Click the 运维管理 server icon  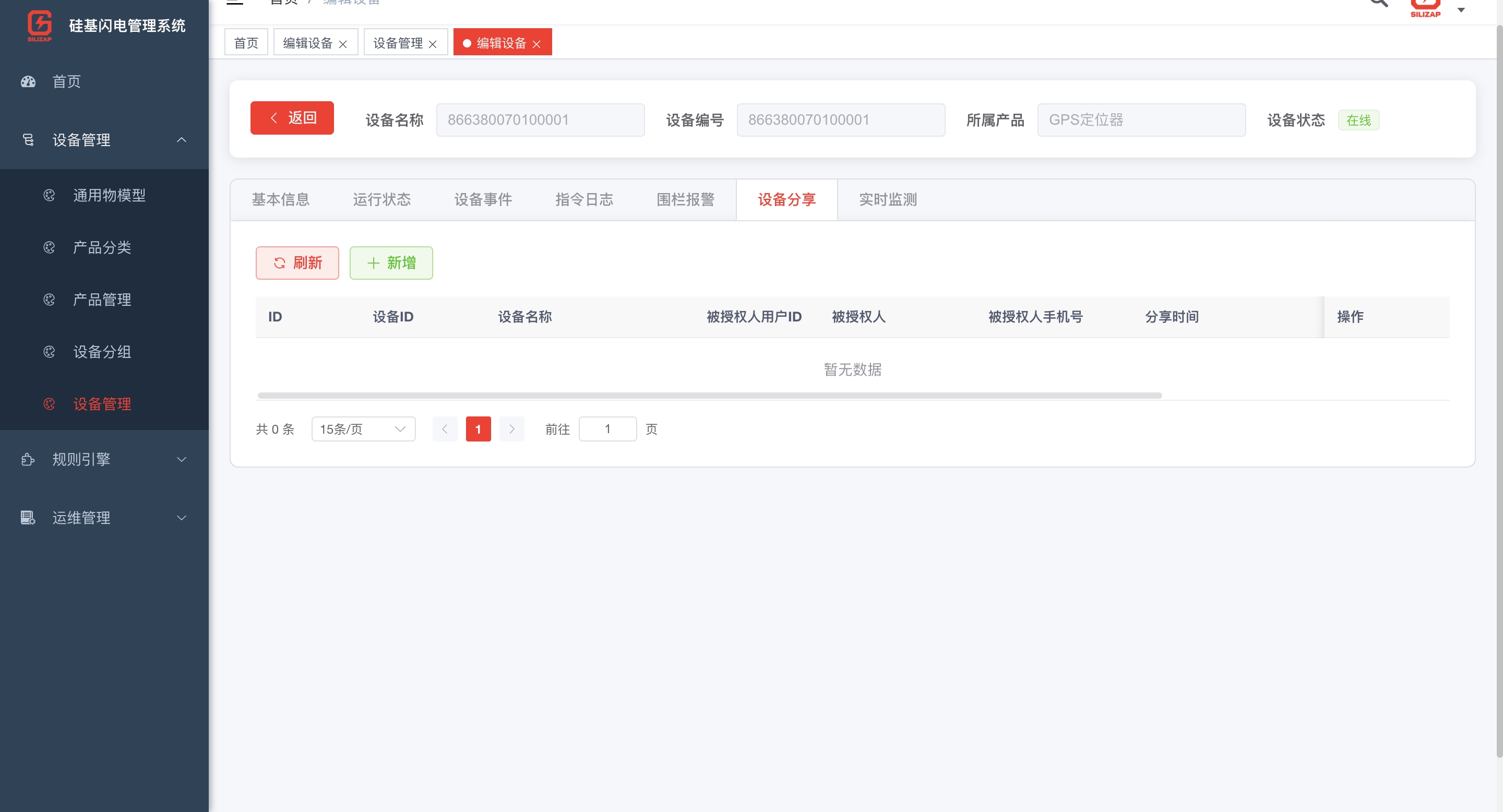click(28, 518)
